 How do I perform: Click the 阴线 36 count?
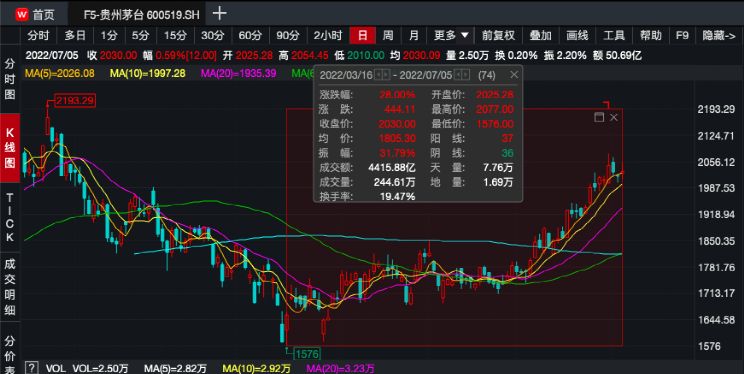click(507, 153)
